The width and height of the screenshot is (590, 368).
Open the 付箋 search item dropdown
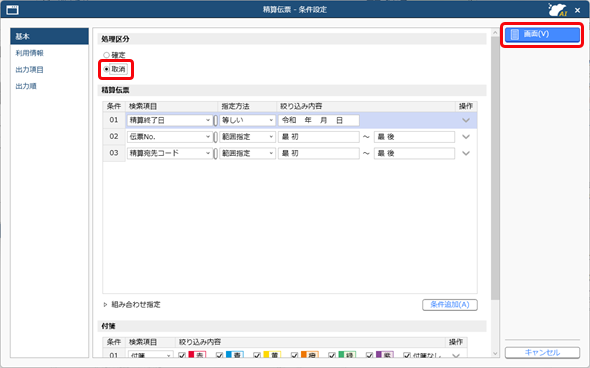pos(151,355)
